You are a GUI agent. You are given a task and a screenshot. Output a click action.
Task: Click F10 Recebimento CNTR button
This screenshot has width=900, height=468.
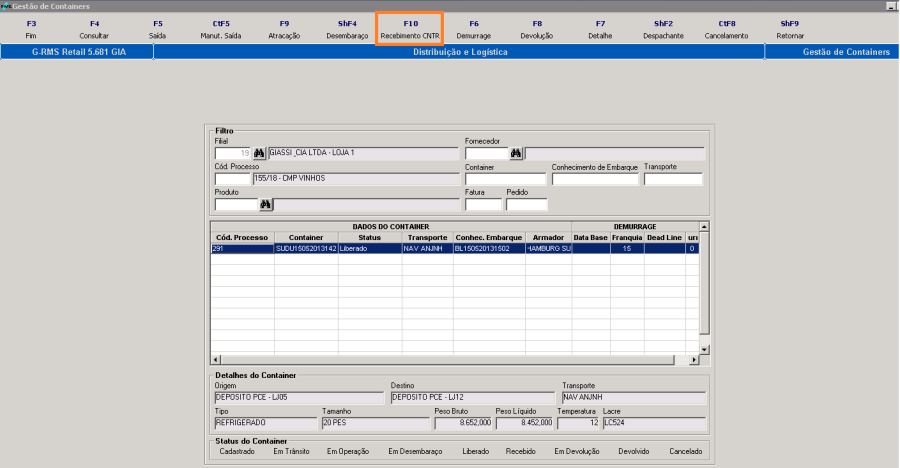[410, 29]
